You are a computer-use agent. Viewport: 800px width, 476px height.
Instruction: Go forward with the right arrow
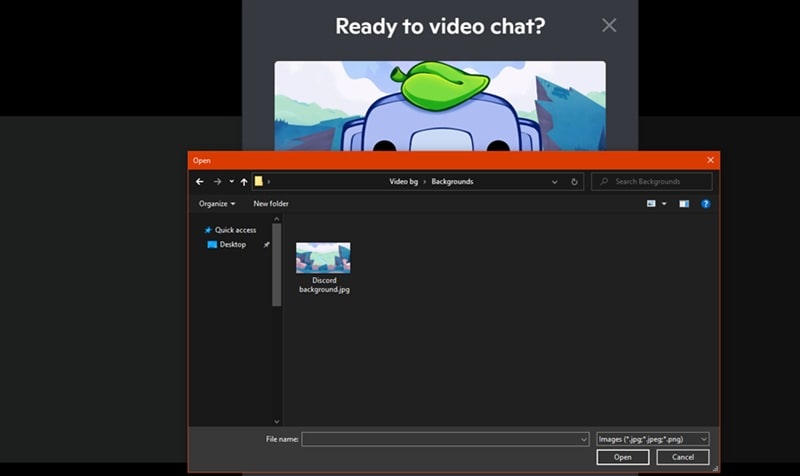217,182
